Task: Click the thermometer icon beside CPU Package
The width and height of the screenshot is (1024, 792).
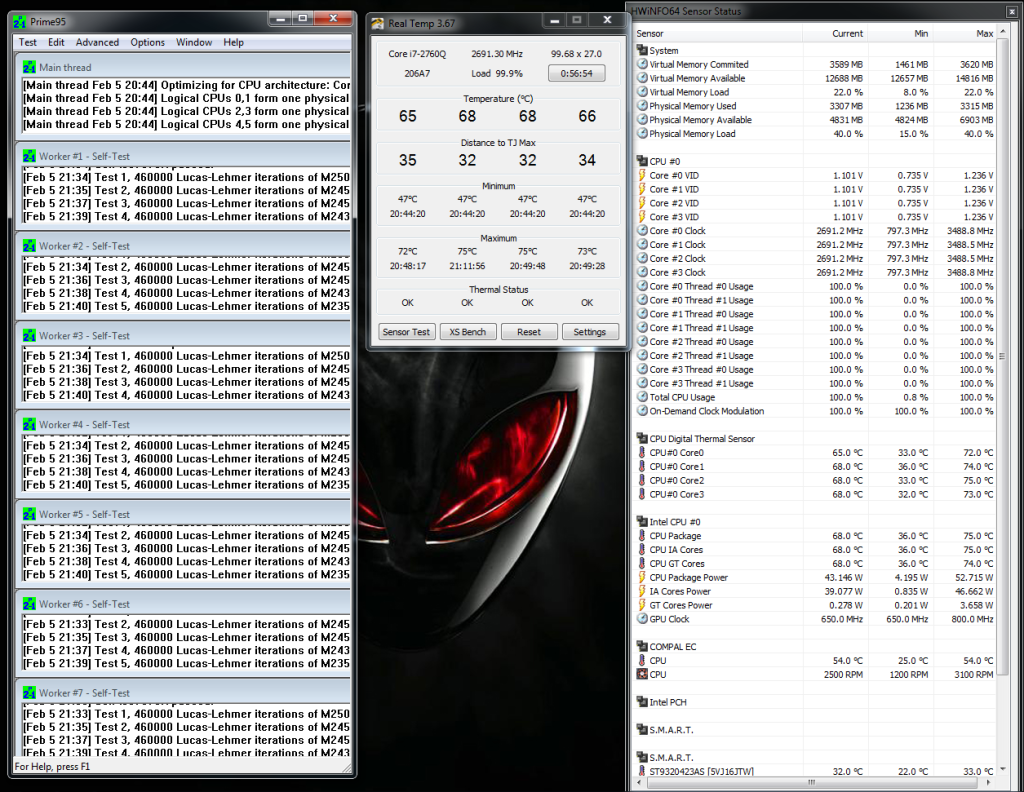Action: click(642, 536)
